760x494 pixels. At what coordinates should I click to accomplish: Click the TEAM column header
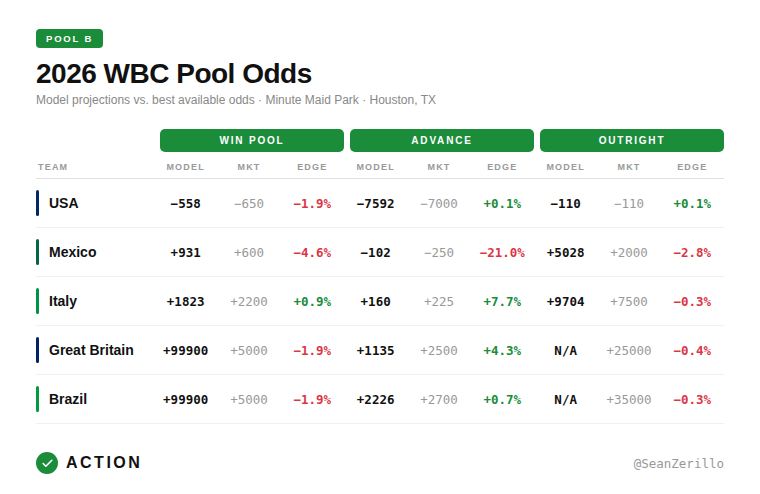[53, 167]
